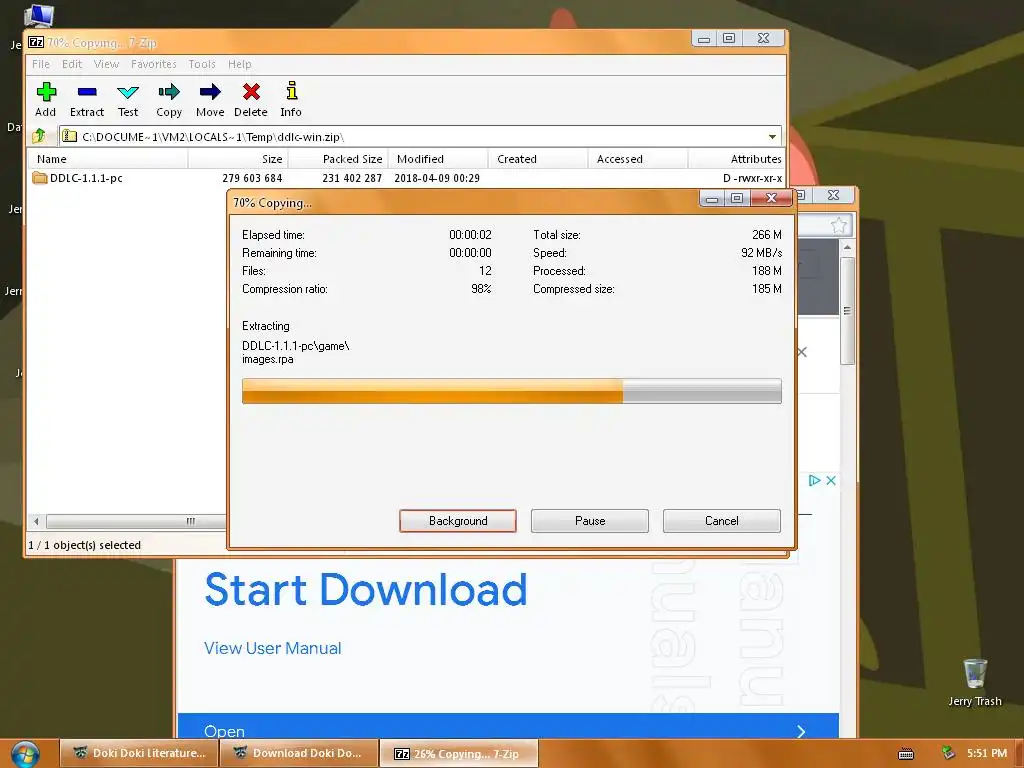1024x768 pixels.
Task: Click the address path input field
Action: (418, 136)
